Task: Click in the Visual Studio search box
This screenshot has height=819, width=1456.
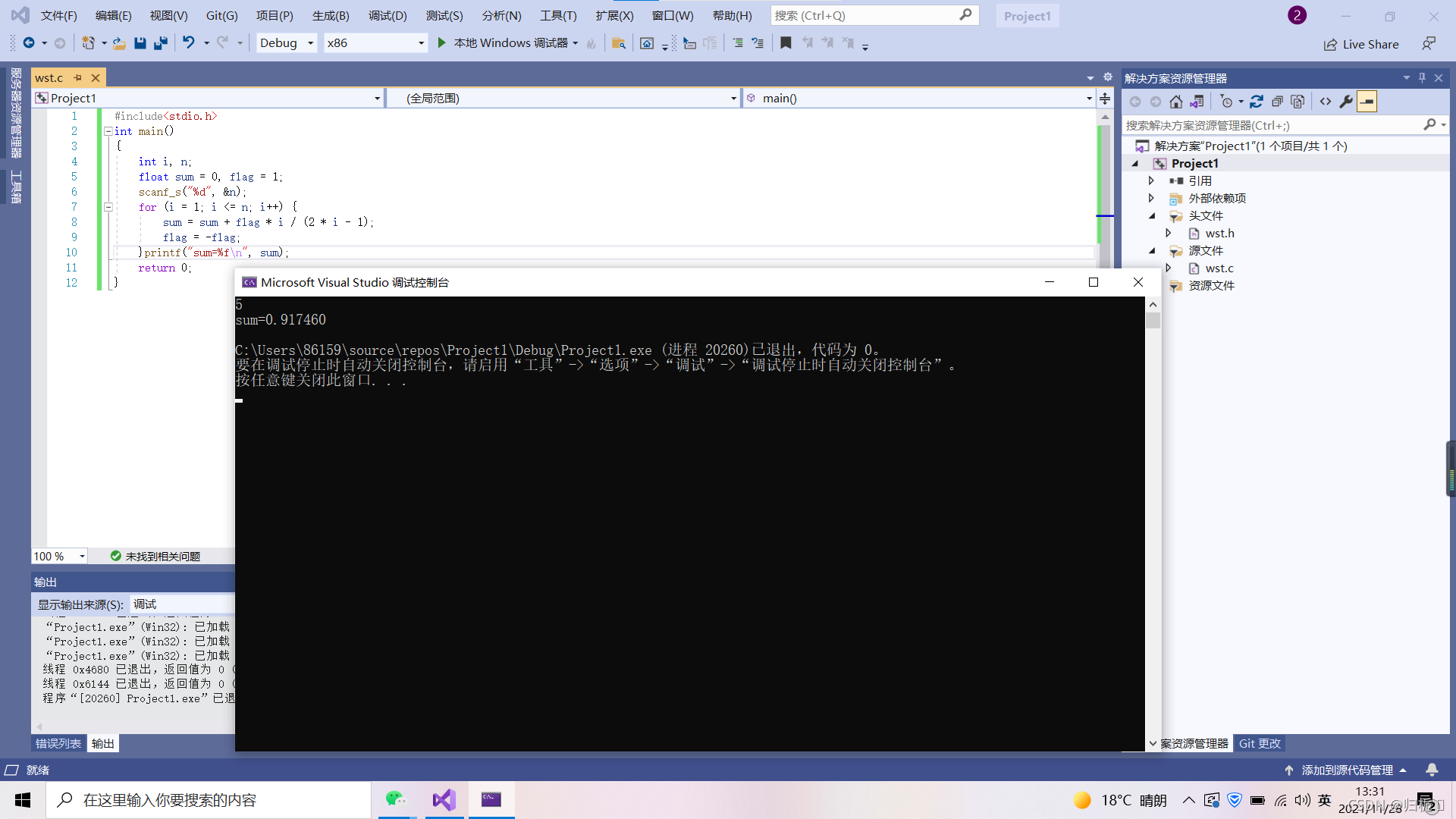Action: [874, 15]
